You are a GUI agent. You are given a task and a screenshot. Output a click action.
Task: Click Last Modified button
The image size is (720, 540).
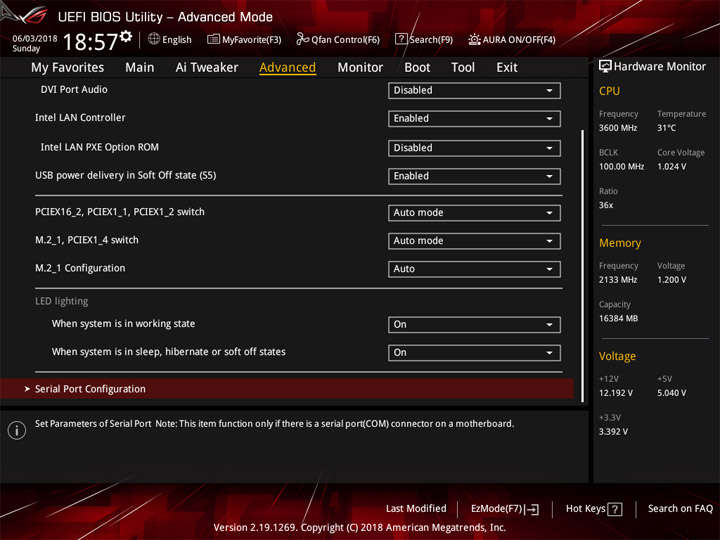416,509
